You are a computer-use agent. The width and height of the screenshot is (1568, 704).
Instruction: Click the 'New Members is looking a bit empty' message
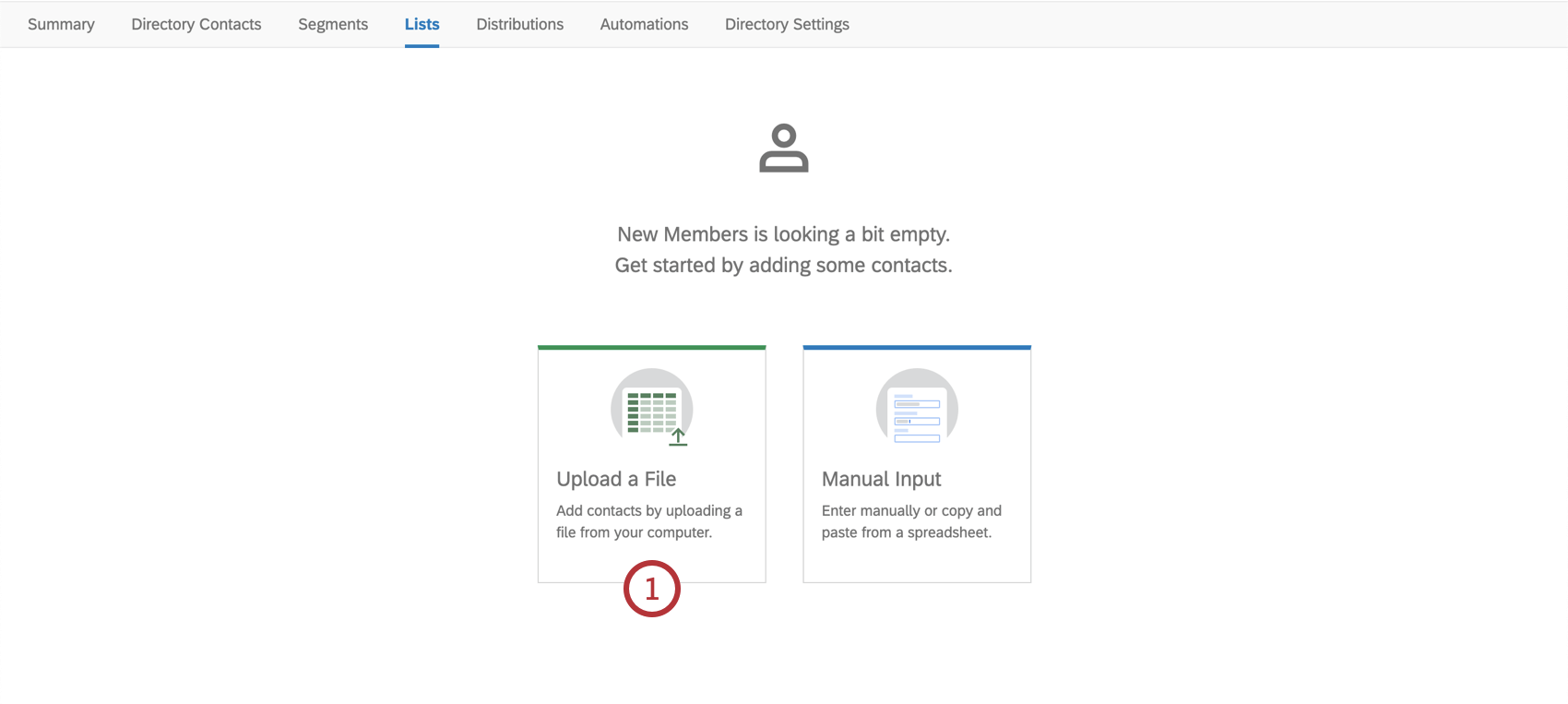(783, 234)
